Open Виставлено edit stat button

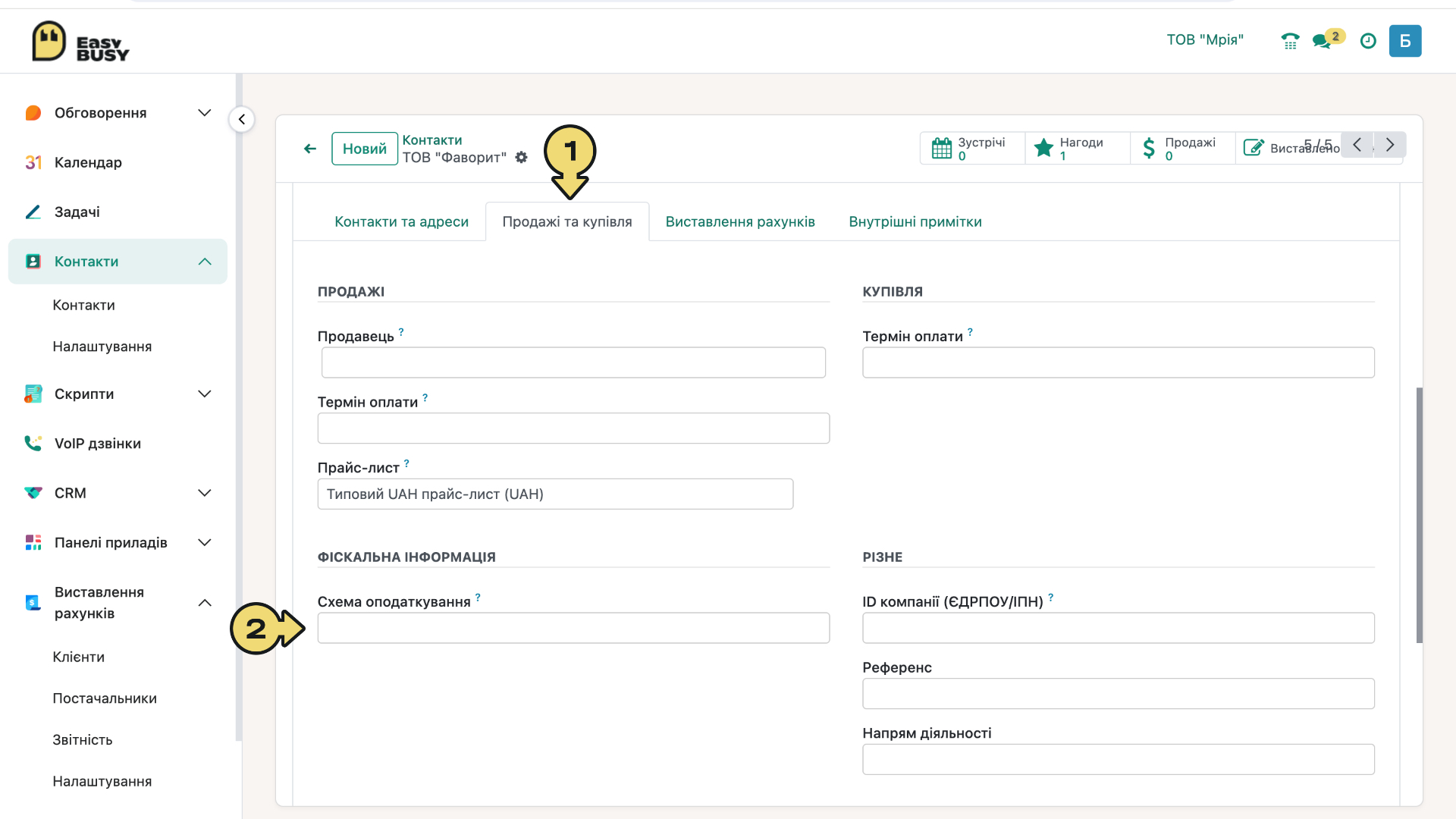(x=1288, y=148)
